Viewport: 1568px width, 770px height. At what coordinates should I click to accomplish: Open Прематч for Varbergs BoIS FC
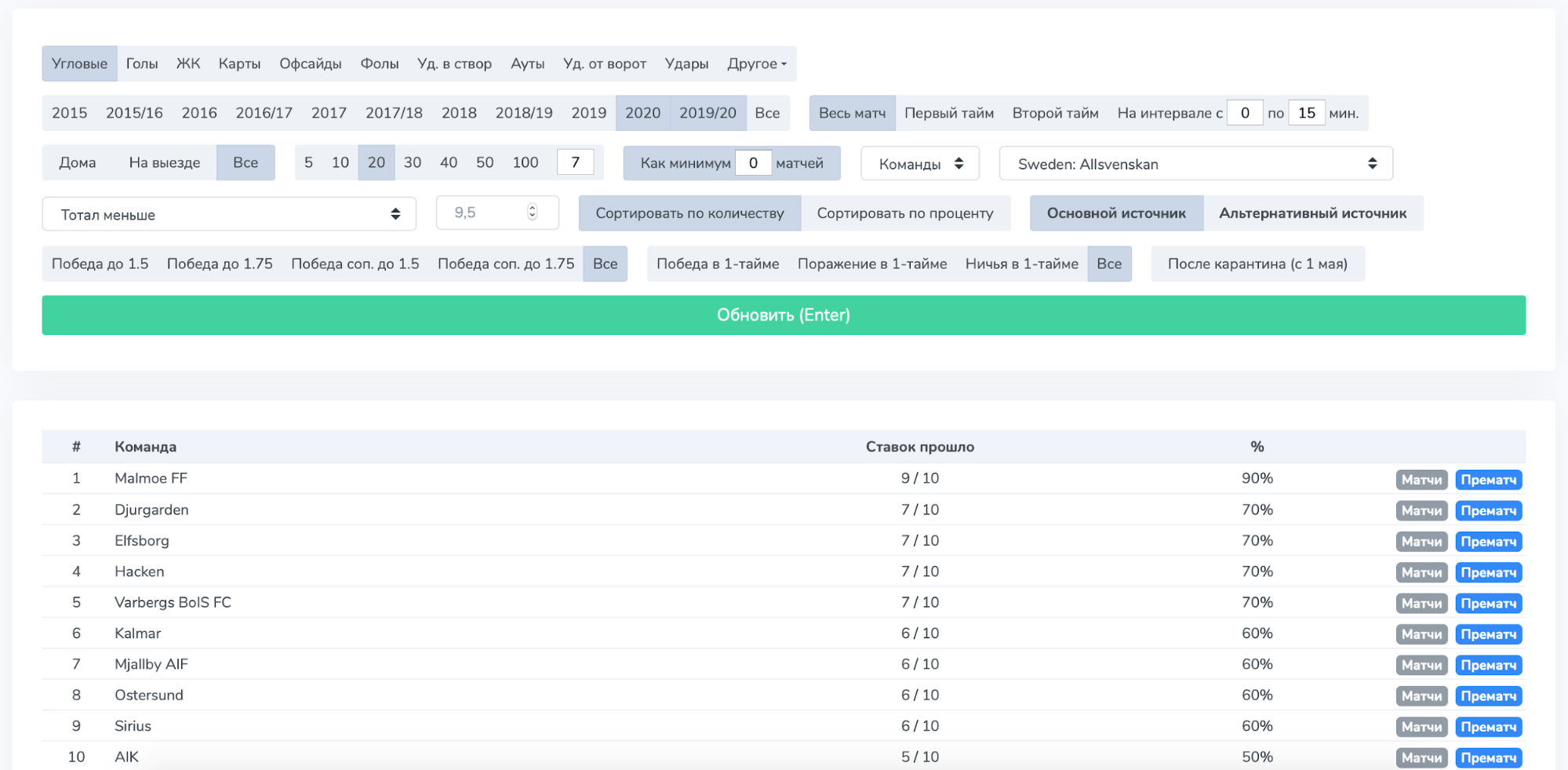1488,604
